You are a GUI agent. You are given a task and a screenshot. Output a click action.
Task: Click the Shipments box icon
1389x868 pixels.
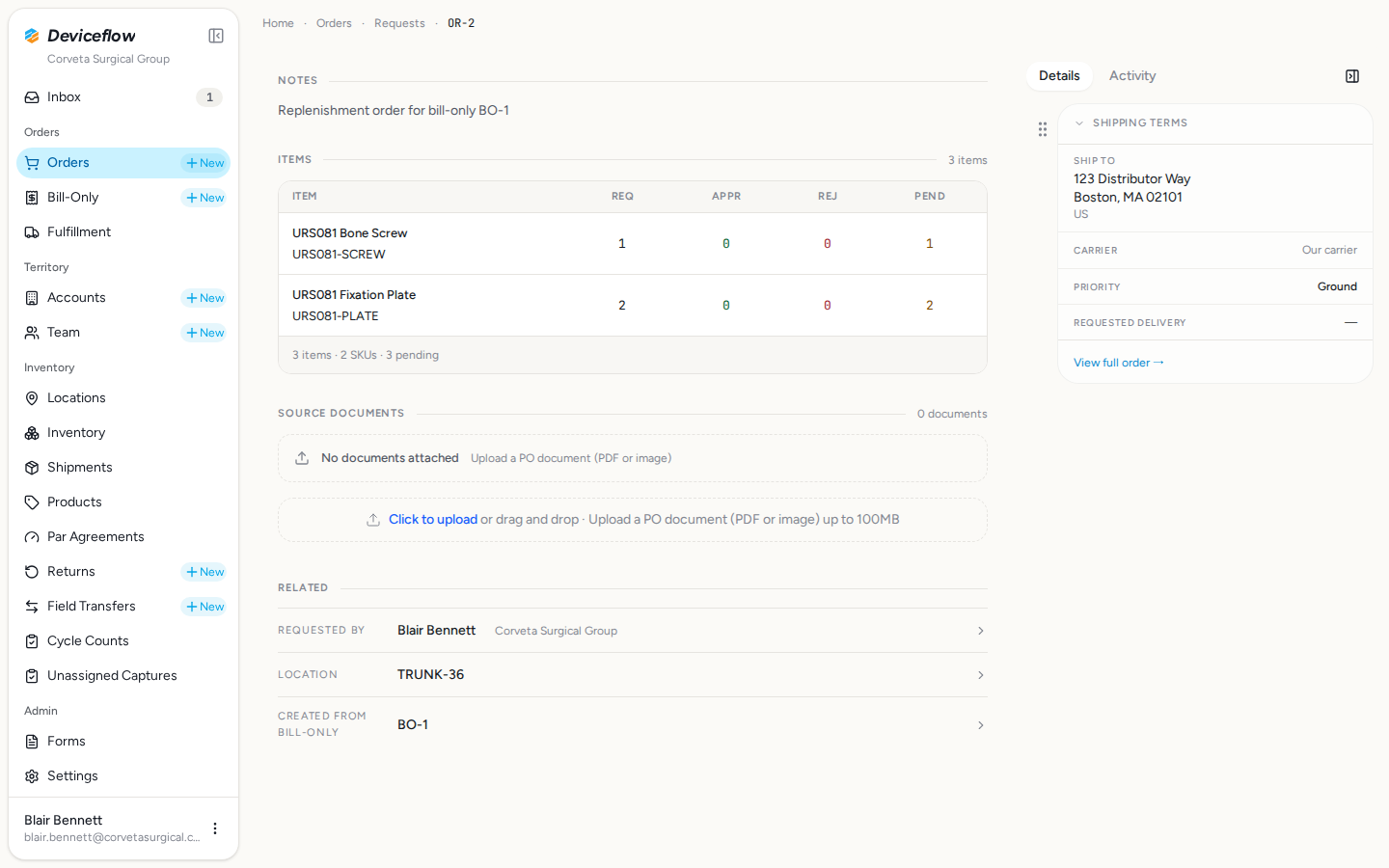point(32,468)
